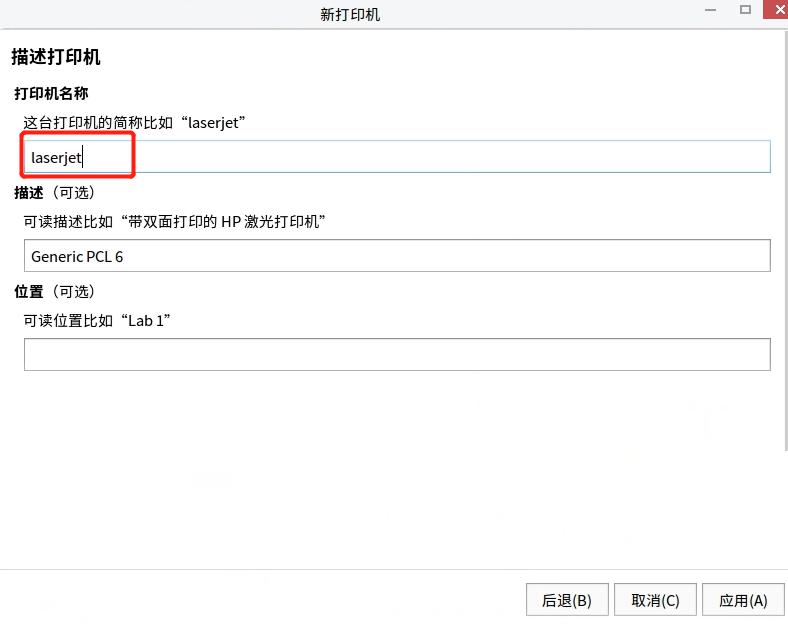This screenshot has height=624, width=788.
Task: Click the vertical scrollbar on the right edge
Action: point(785,241)
